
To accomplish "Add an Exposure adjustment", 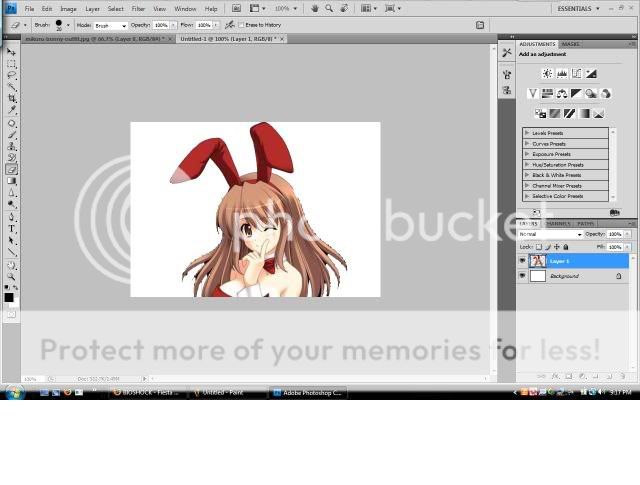I will (x=591, y=73).
